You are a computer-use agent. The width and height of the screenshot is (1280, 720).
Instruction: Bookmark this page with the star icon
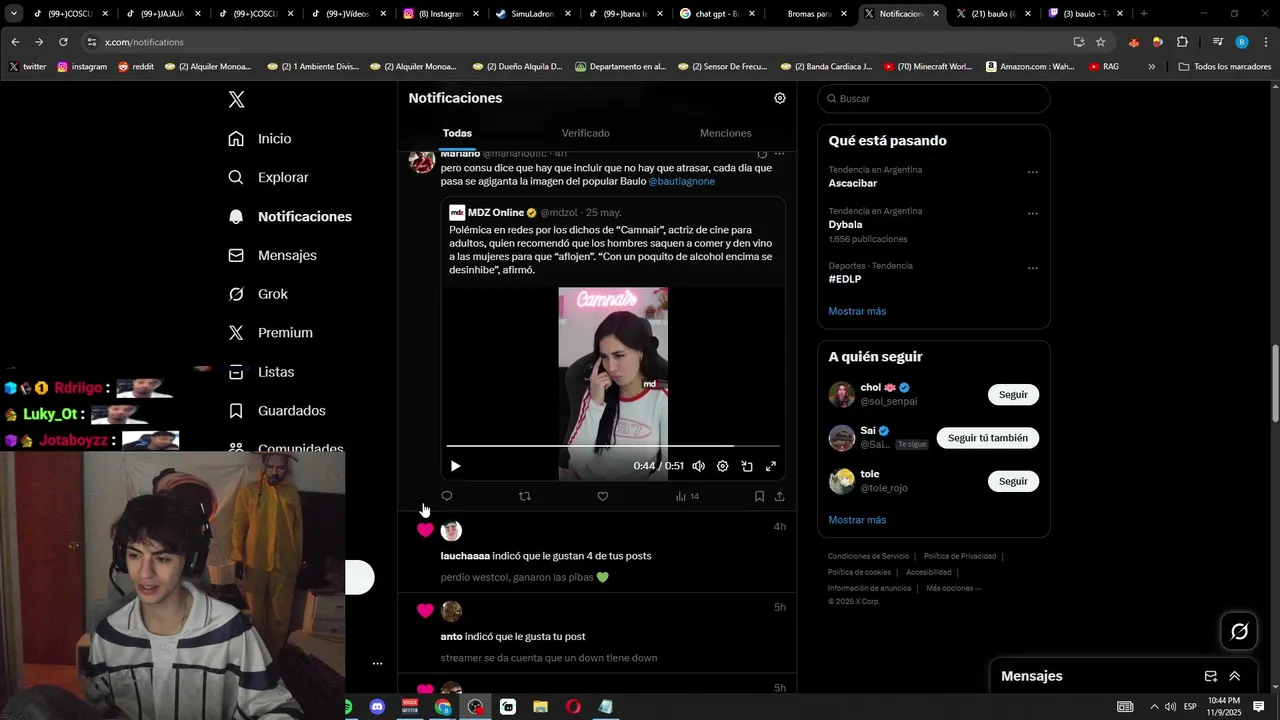tap(1100, 42)
